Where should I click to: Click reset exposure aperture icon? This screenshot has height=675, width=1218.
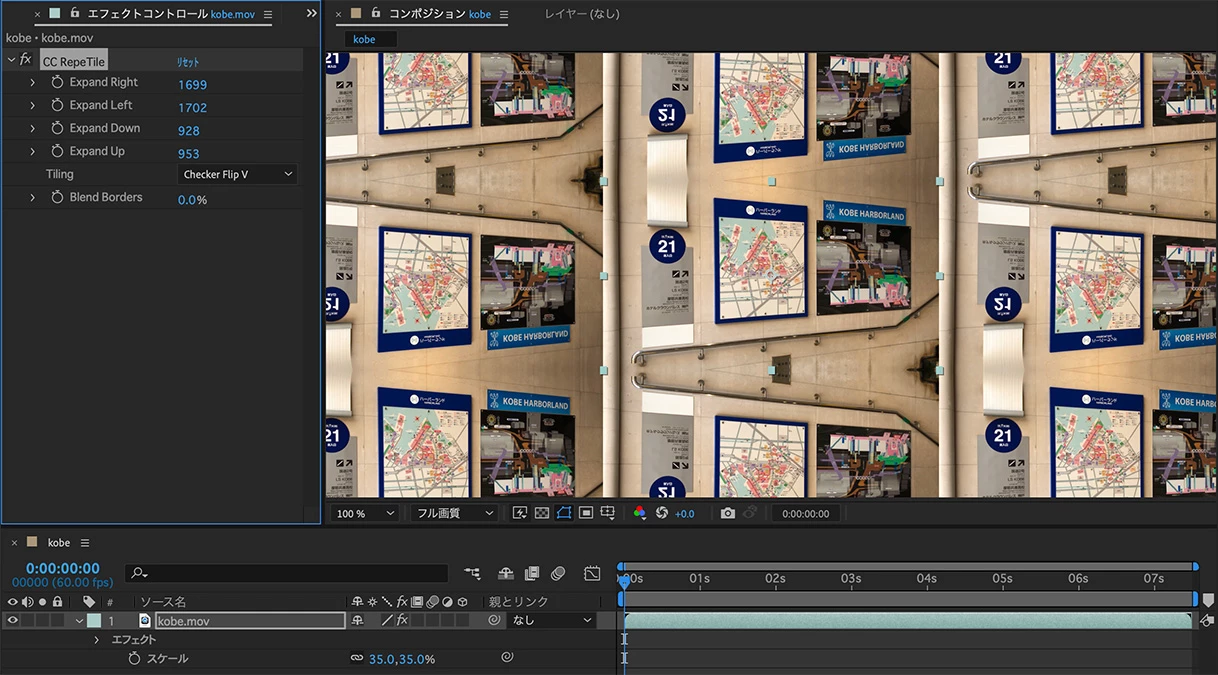tap(661, 513)
